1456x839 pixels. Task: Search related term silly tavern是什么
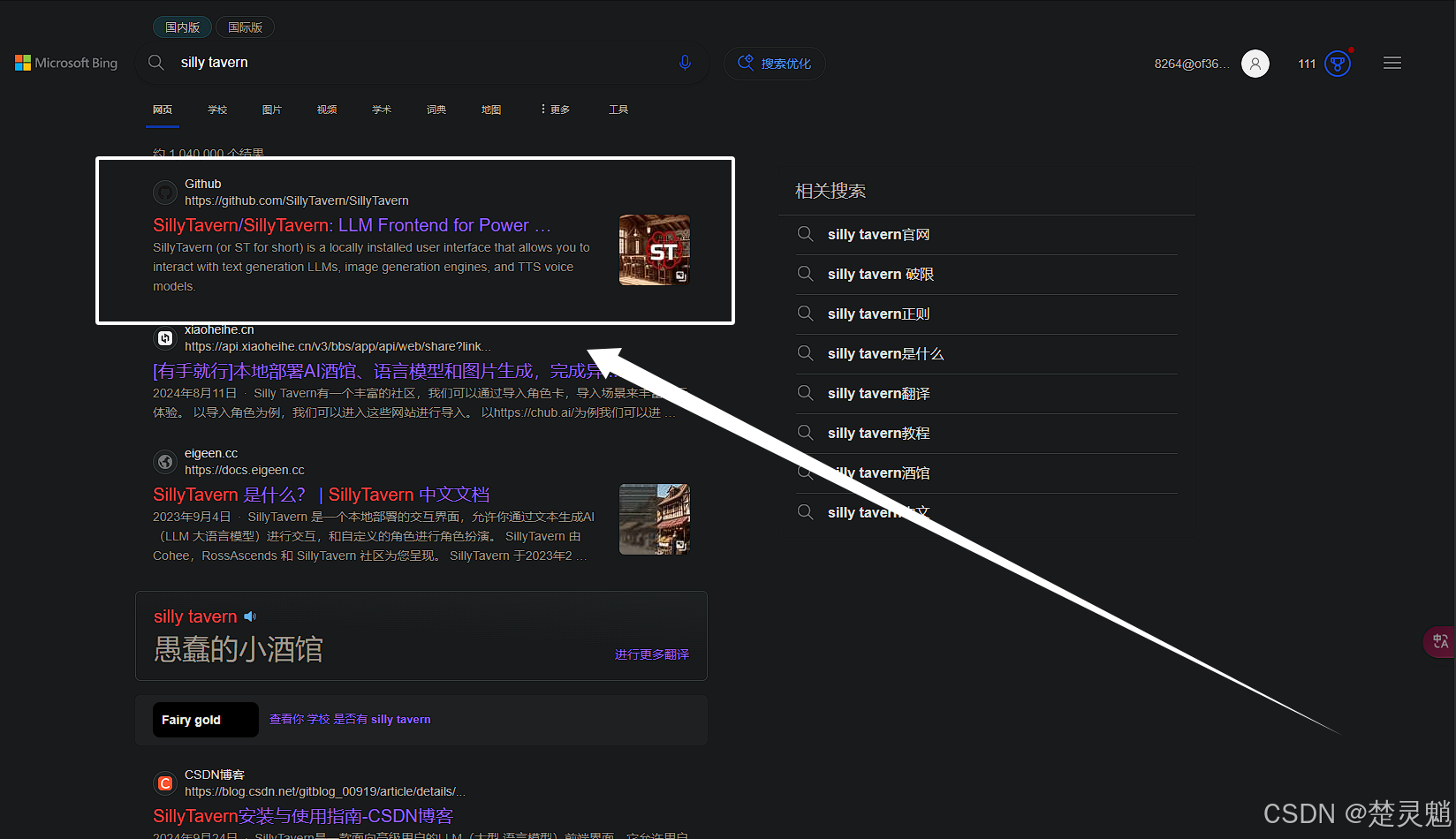click(x=886, y=353)
